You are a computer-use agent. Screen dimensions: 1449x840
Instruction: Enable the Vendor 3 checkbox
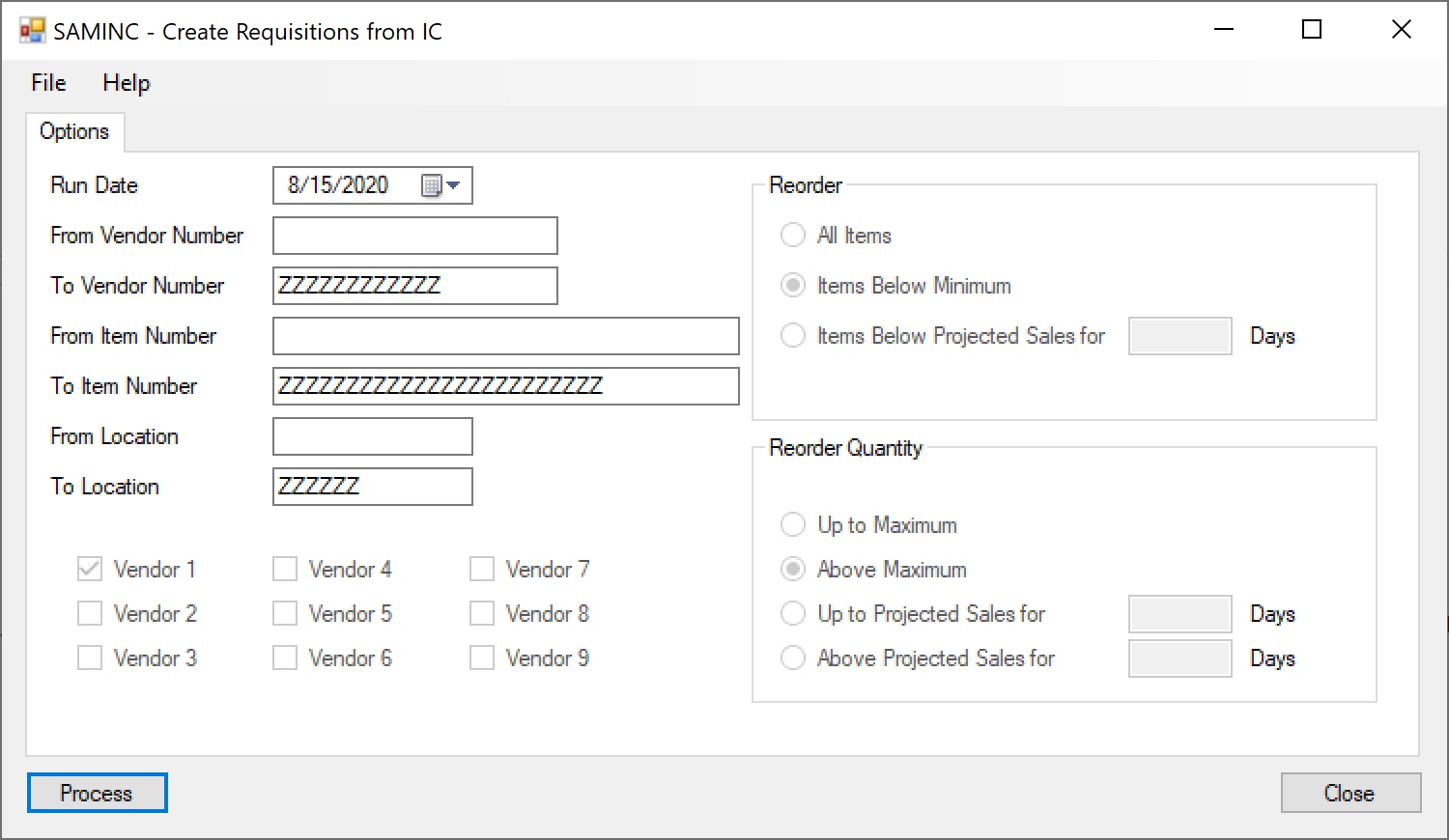point(90,658)
